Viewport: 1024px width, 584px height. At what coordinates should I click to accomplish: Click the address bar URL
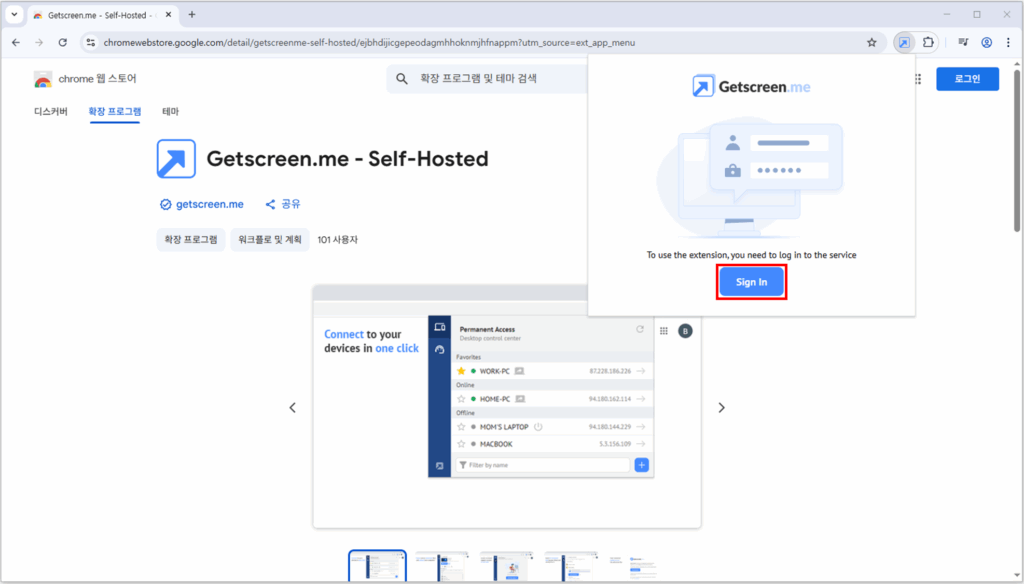click(369, 42)
